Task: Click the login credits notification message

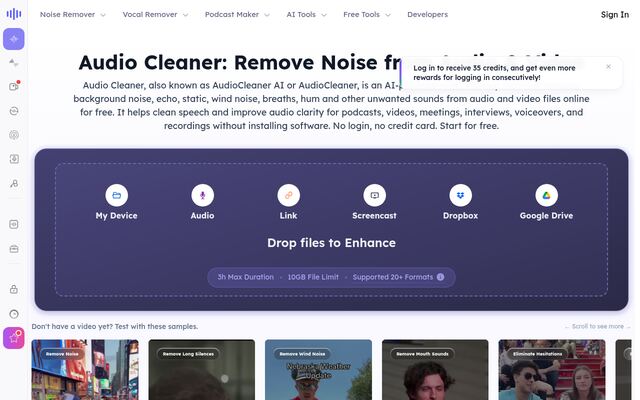Action: coord(494,73)
